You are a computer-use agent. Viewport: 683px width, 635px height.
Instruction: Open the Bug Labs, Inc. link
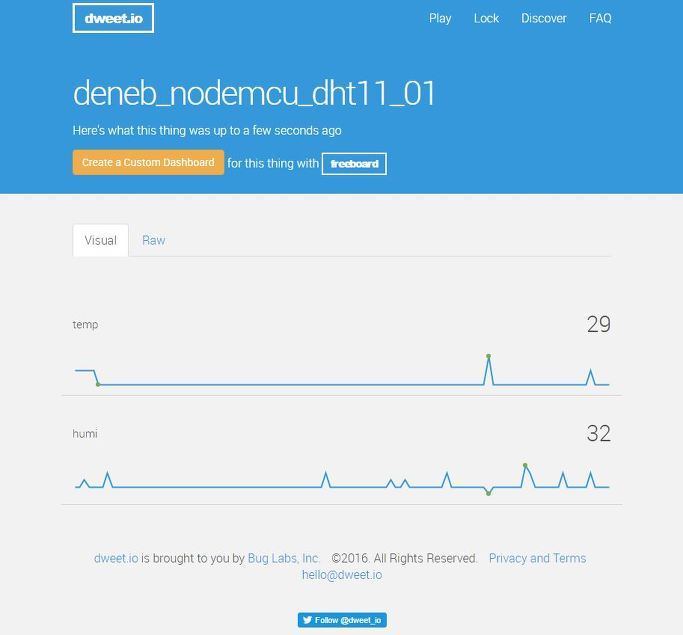(x=284, y=558)
